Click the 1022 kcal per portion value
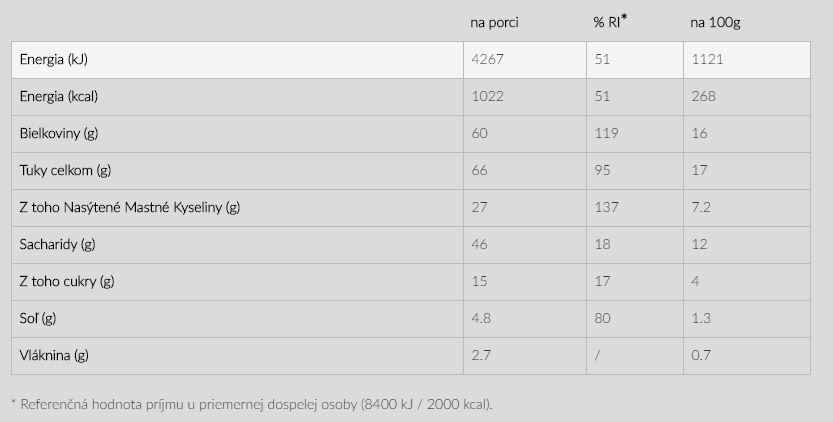The height and width of the screenshot is (422, 833). click(x=486, y=97)
